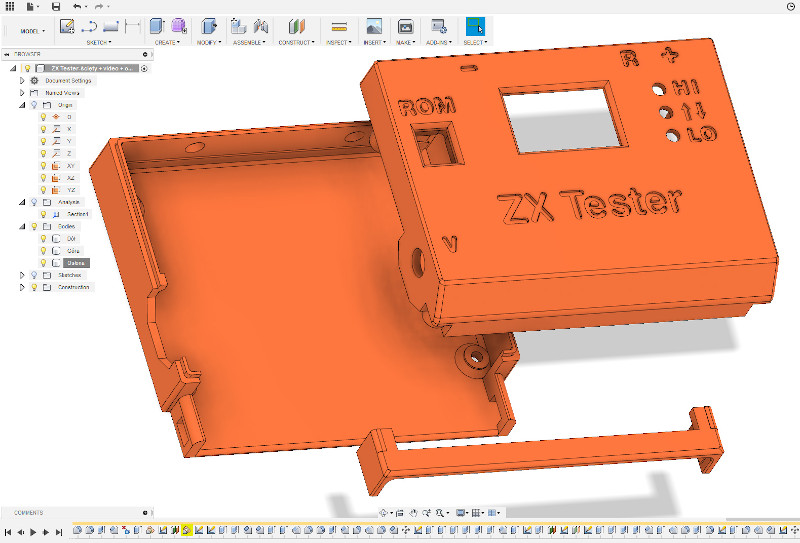The image size is (800, 543).
Task: Select the Scripts and Add-Ins icon
Action: [x=439, y=26]
